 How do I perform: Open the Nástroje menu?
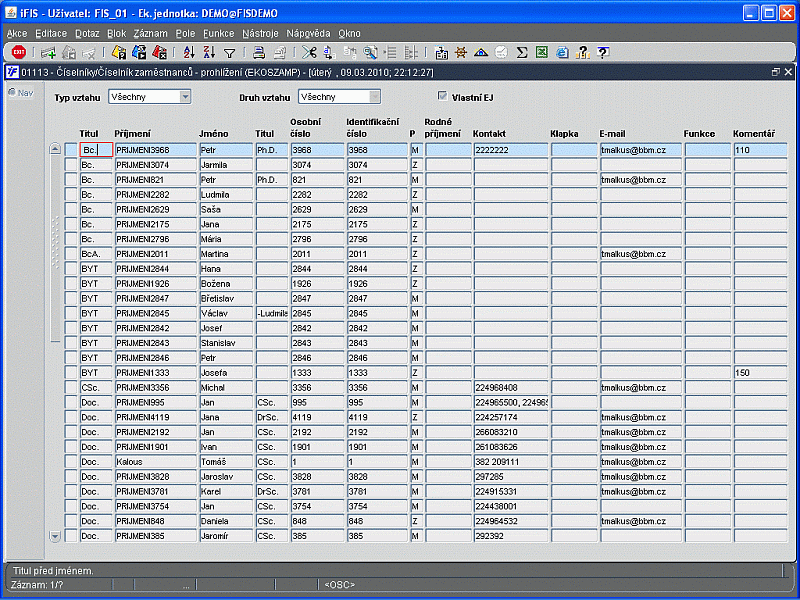click(x=262, y=33)
